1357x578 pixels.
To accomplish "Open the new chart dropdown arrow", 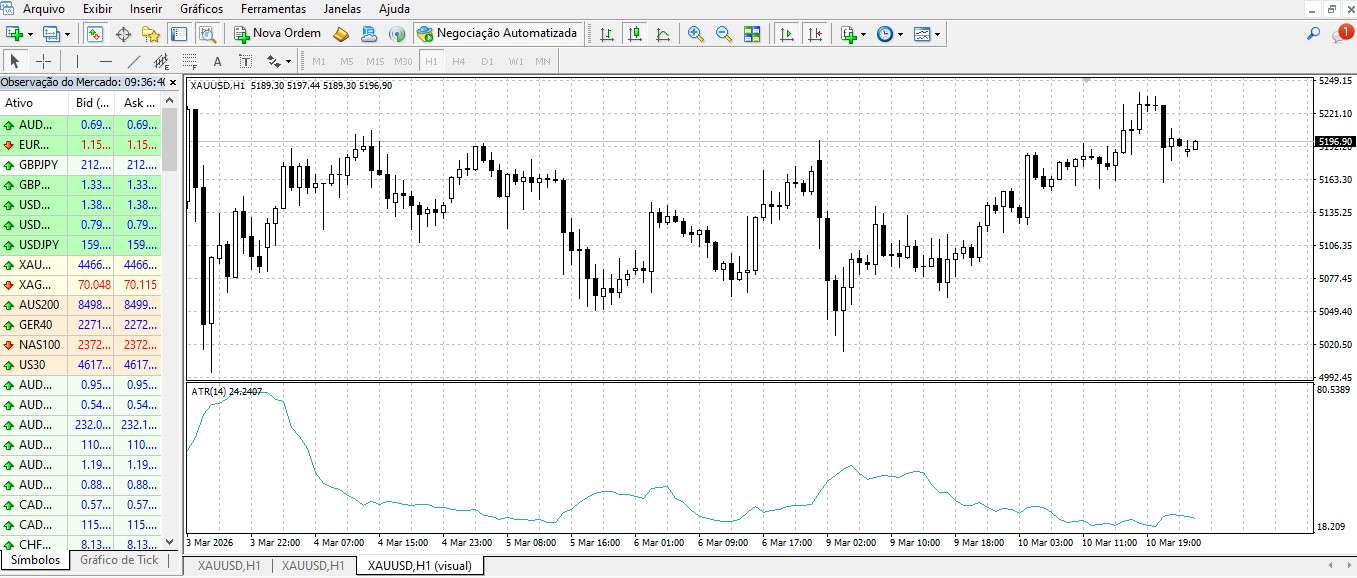I will point(863,33).
